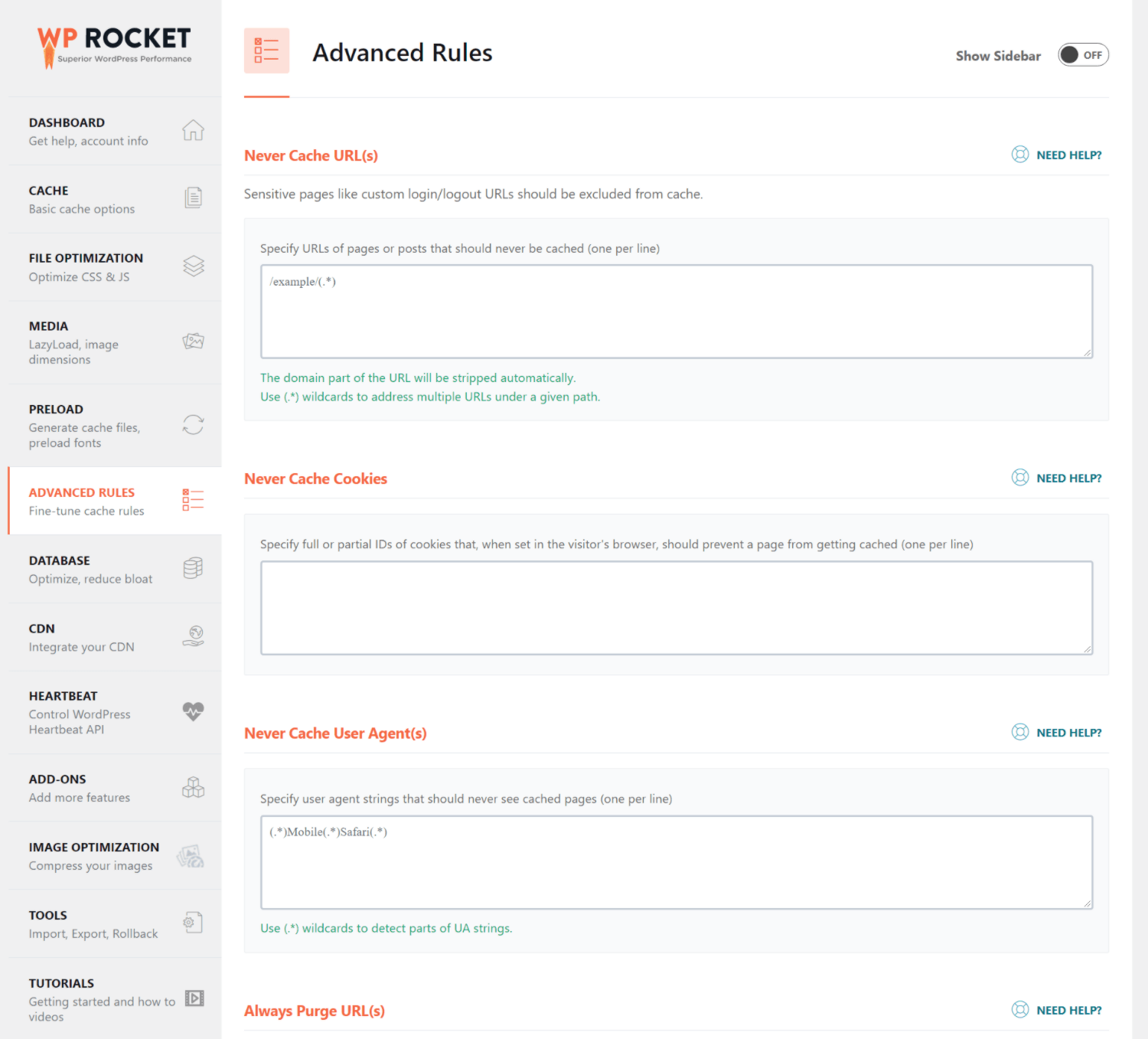
Task: Open the CDN integration section
Action: 115,637
